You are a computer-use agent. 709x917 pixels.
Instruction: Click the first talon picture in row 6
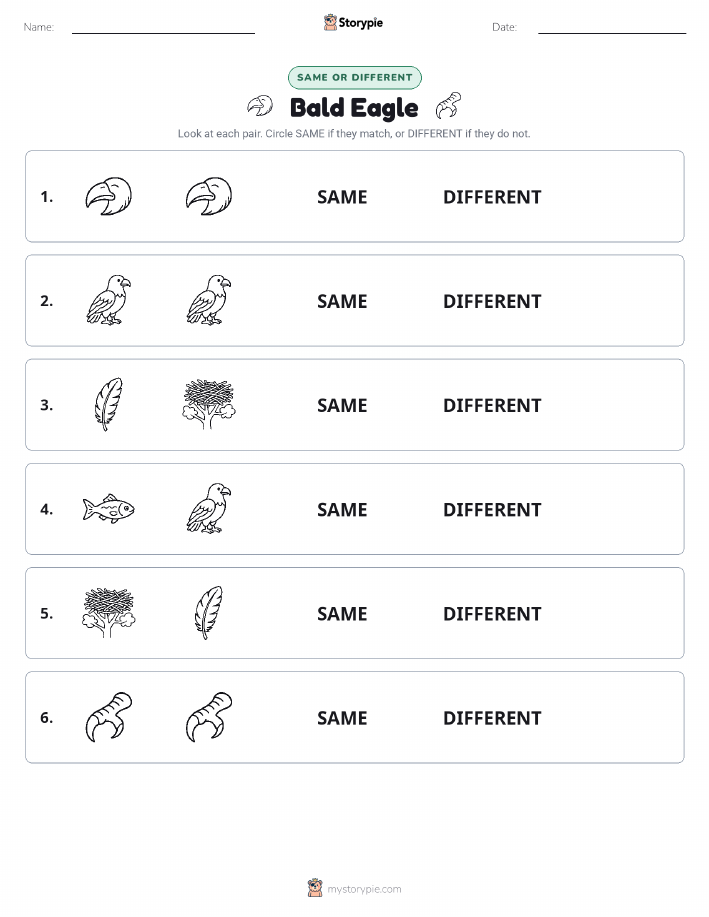[109, 717]
